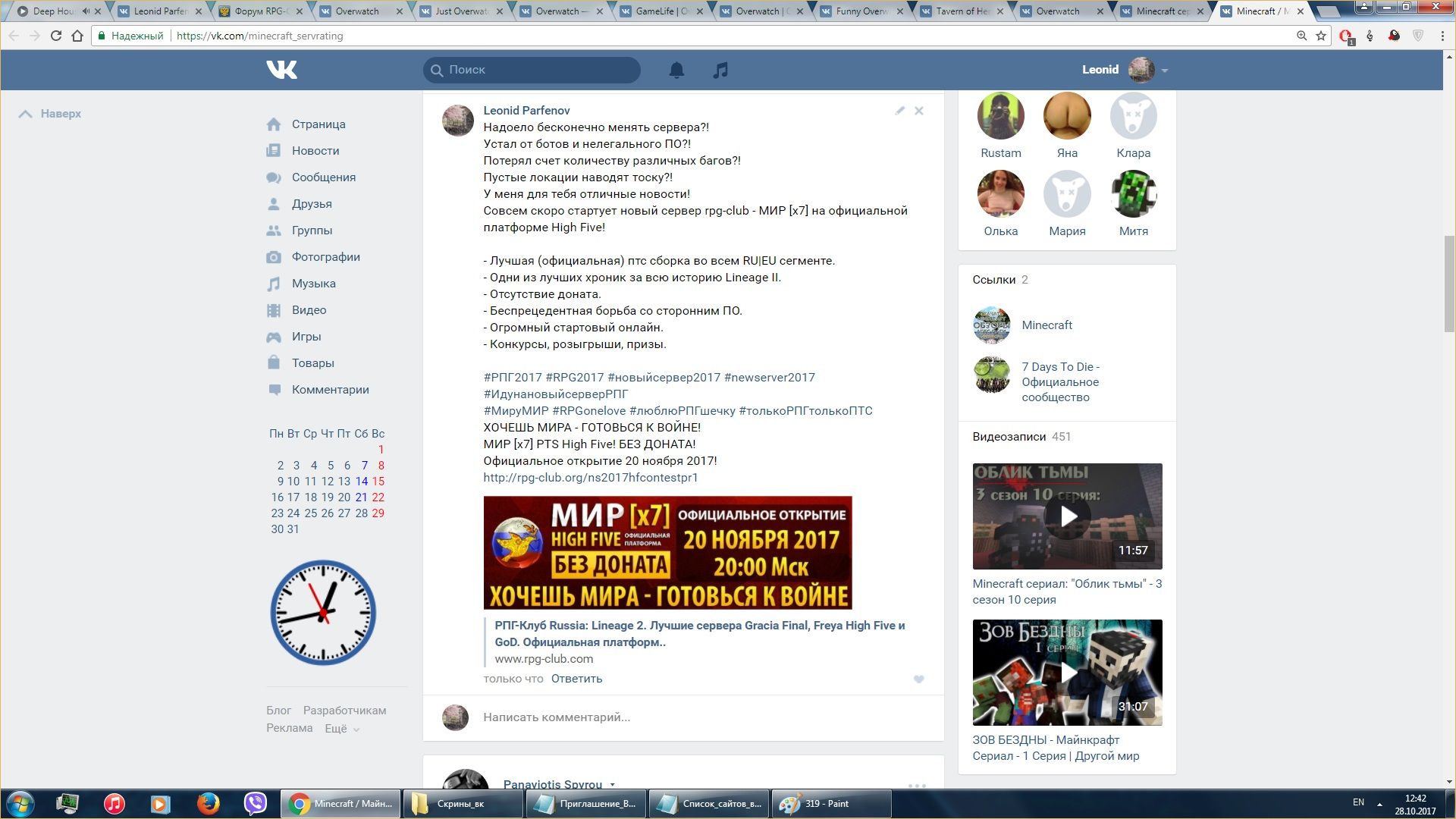Open Сообщения in the left menu
This screenshot has height=819, width=1456.
(x=323, y=177)
